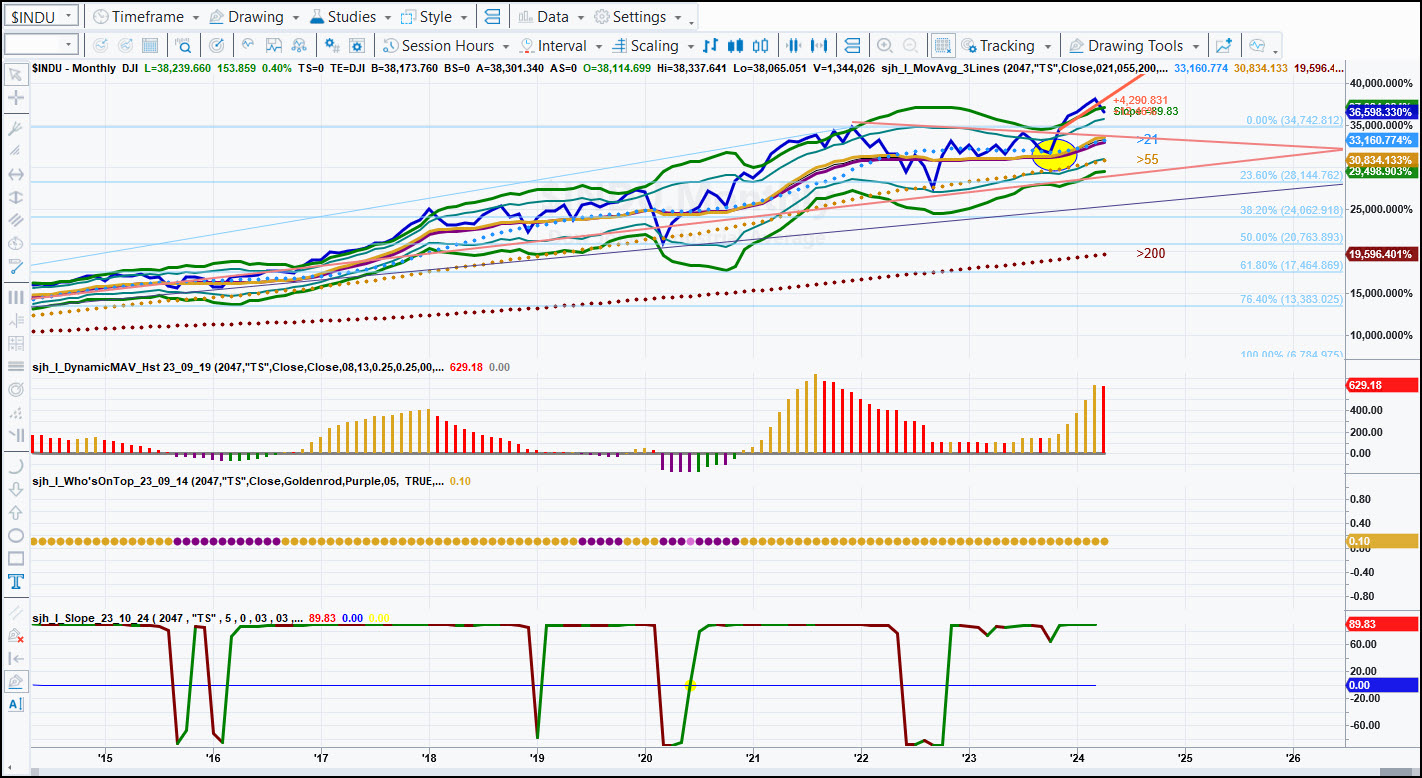The image size is (1422, 778).
Task: Click the 36,598.330% blue price label
Action: 1382,112
